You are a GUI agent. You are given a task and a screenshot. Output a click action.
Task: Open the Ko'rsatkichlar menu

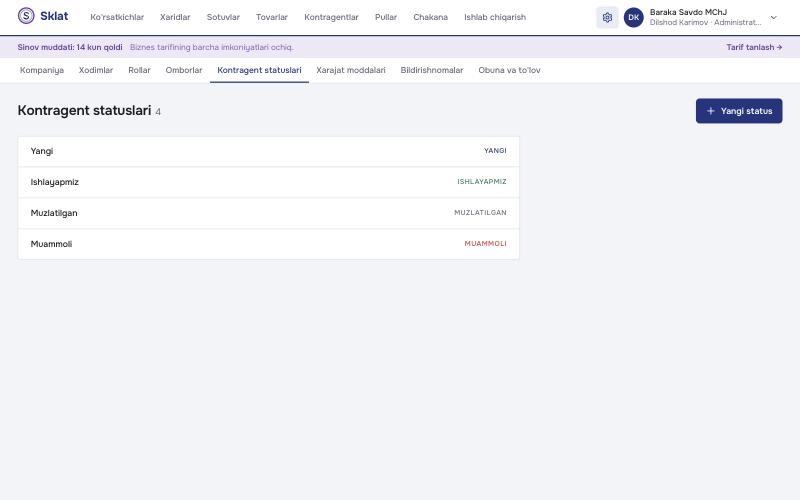pos(117,17)
